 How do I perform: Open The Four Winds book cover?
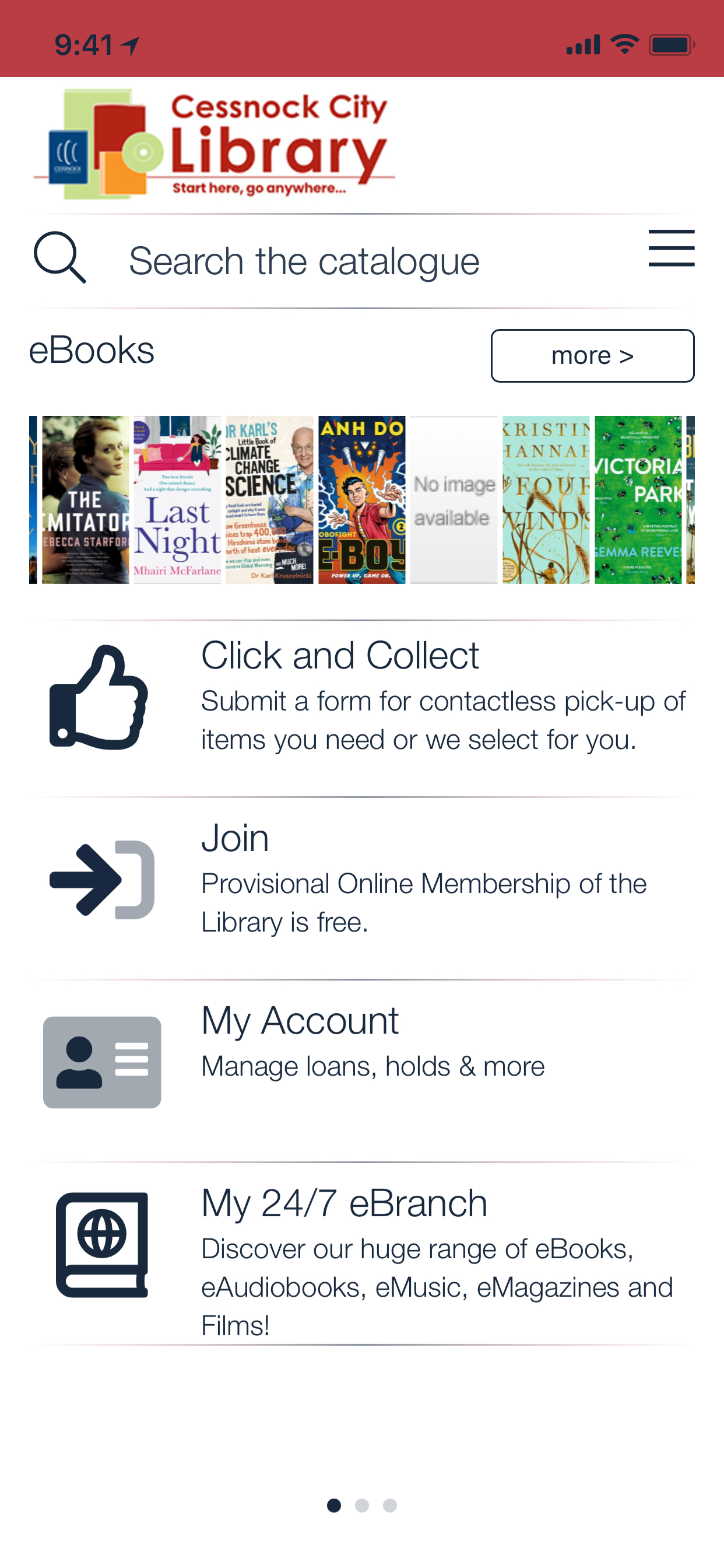546,500
